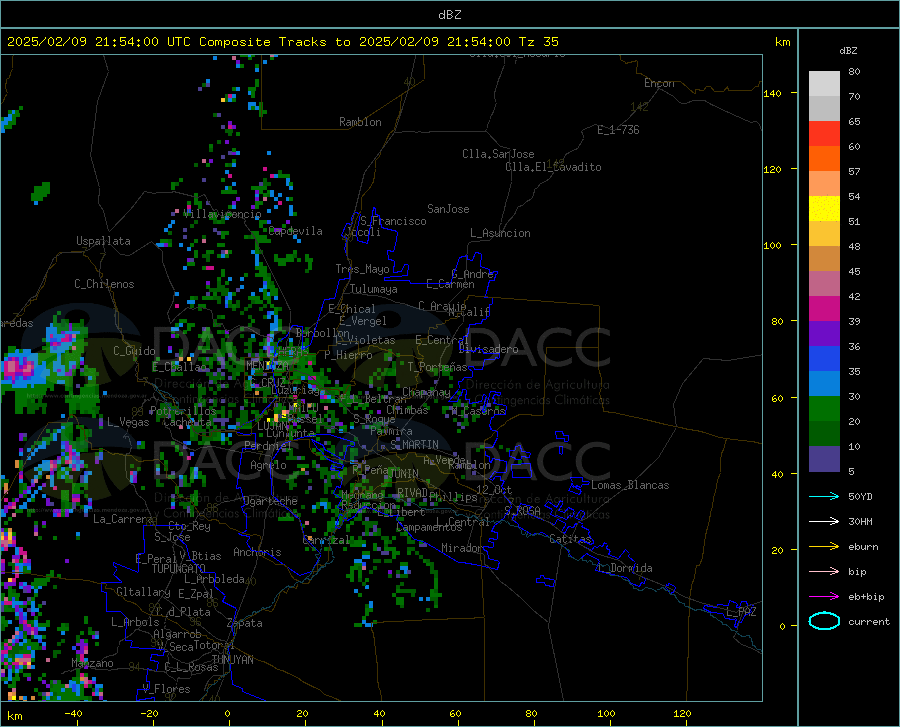Image resolution: width=900 pixels, height=727 pixels.
Task: Click the light blue 35 dBZ swatch
Action: click(824, 384)
